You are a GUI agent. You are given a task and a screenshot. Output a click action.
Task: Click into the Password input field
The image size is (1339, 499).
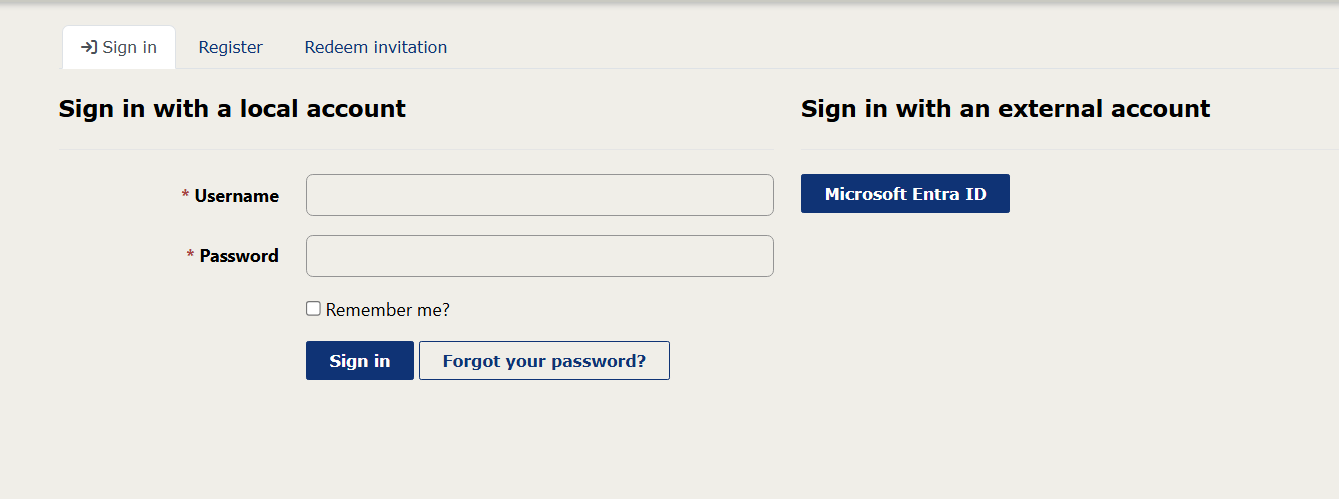click(x=539, y=256)
